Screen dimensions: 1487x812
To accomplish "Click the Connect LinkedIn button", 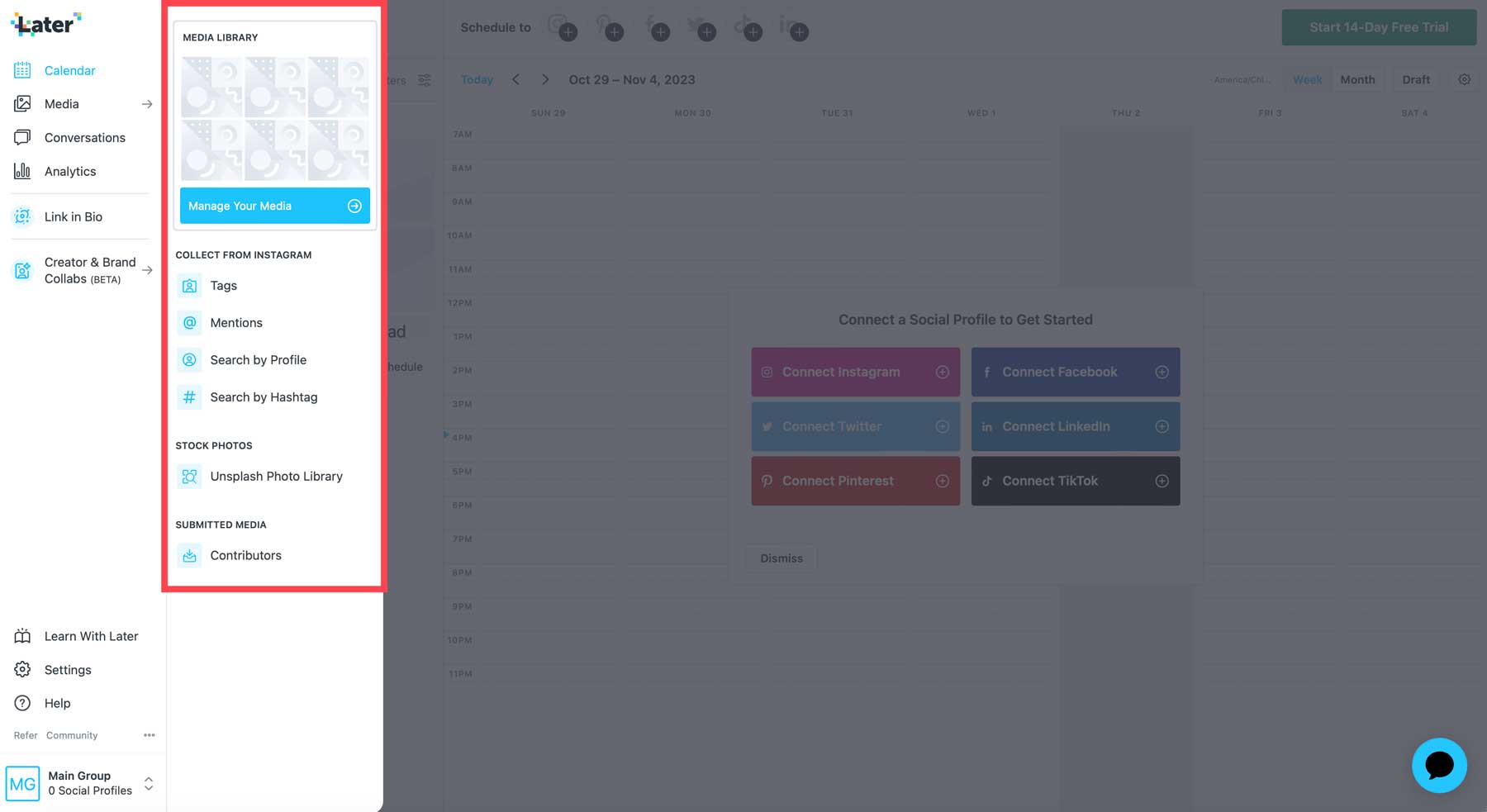I will pos(1076,427).
